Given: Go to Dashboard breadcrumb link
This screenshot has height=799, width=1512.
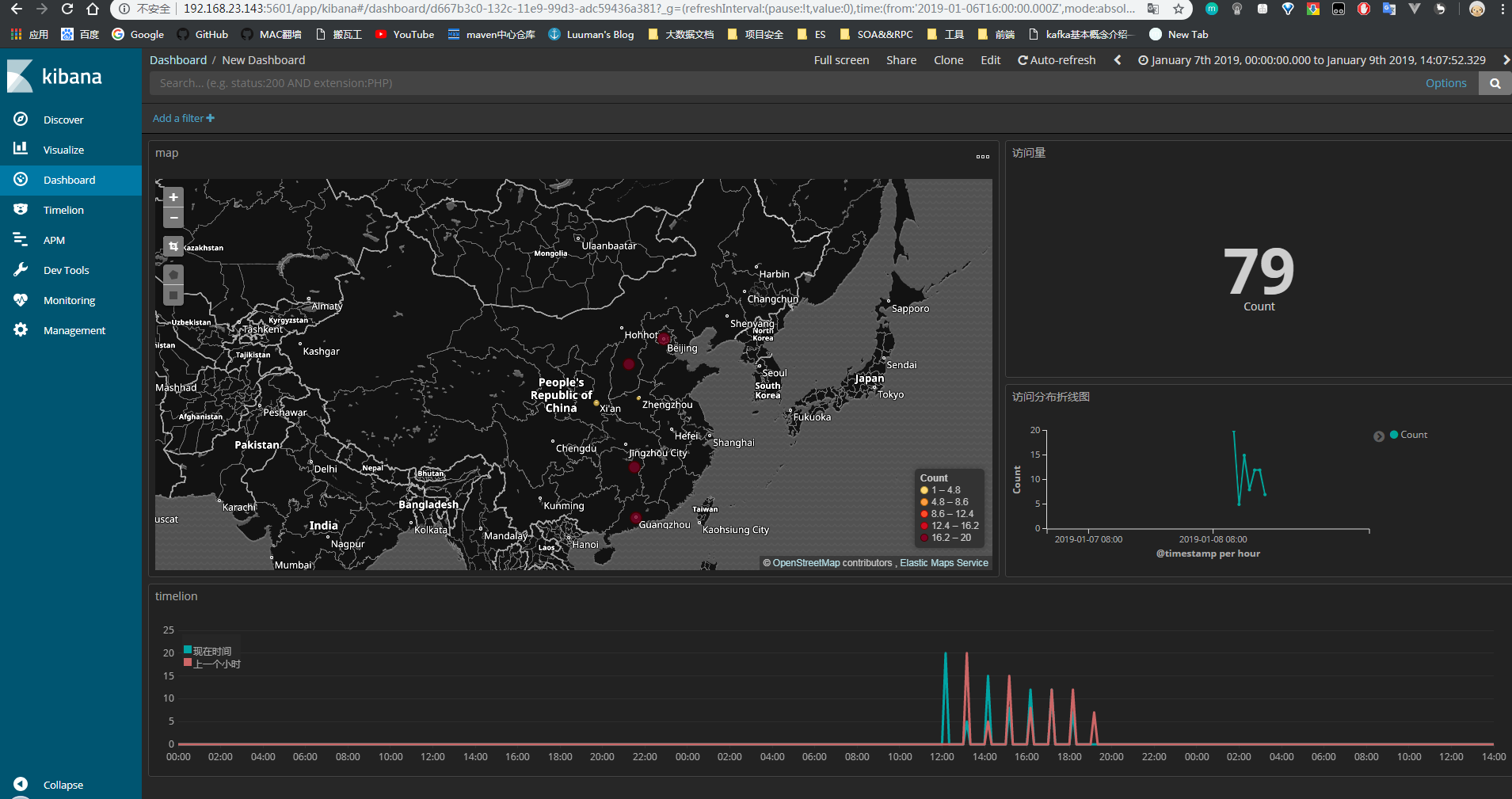Looking at the screenshot, I should (178, 60).
